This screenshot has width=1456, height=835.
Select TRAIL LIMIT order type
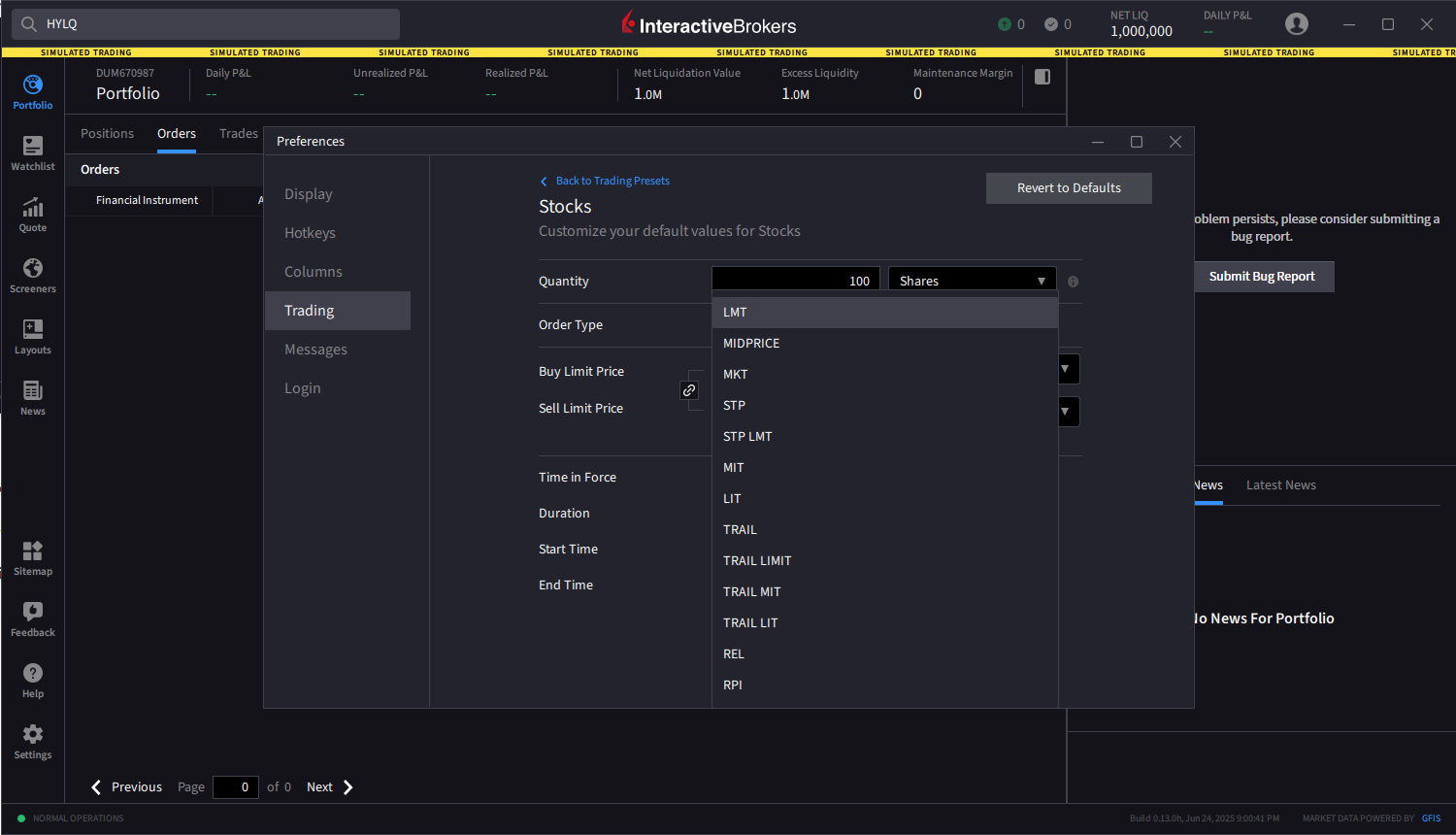coord(884,561)
